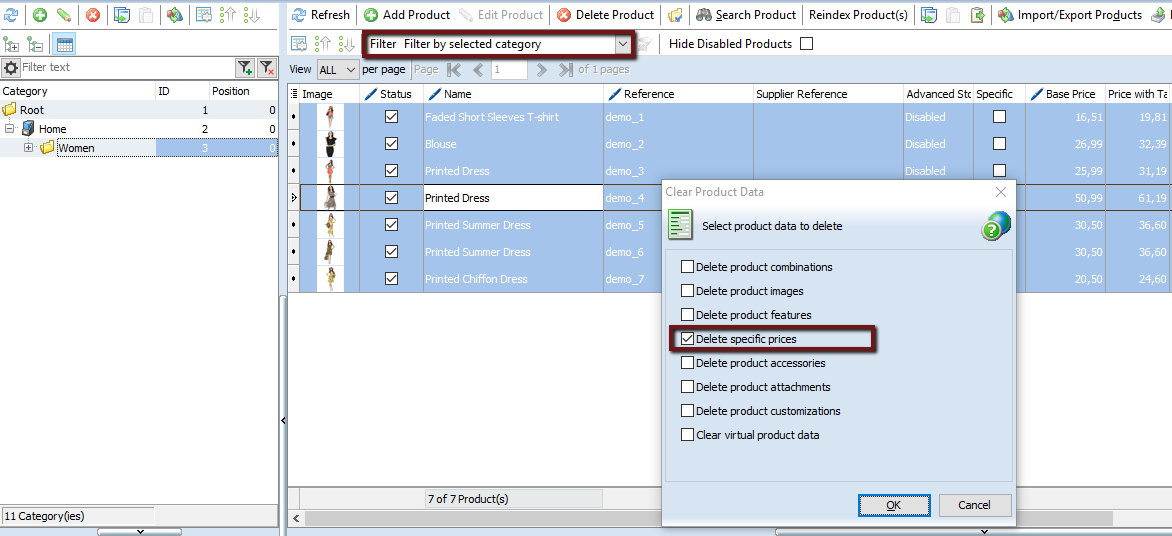The height and width of the screenshot is (536, 1172).
Task: Click the Blouse product thumbnail
Action: [330, 144]
